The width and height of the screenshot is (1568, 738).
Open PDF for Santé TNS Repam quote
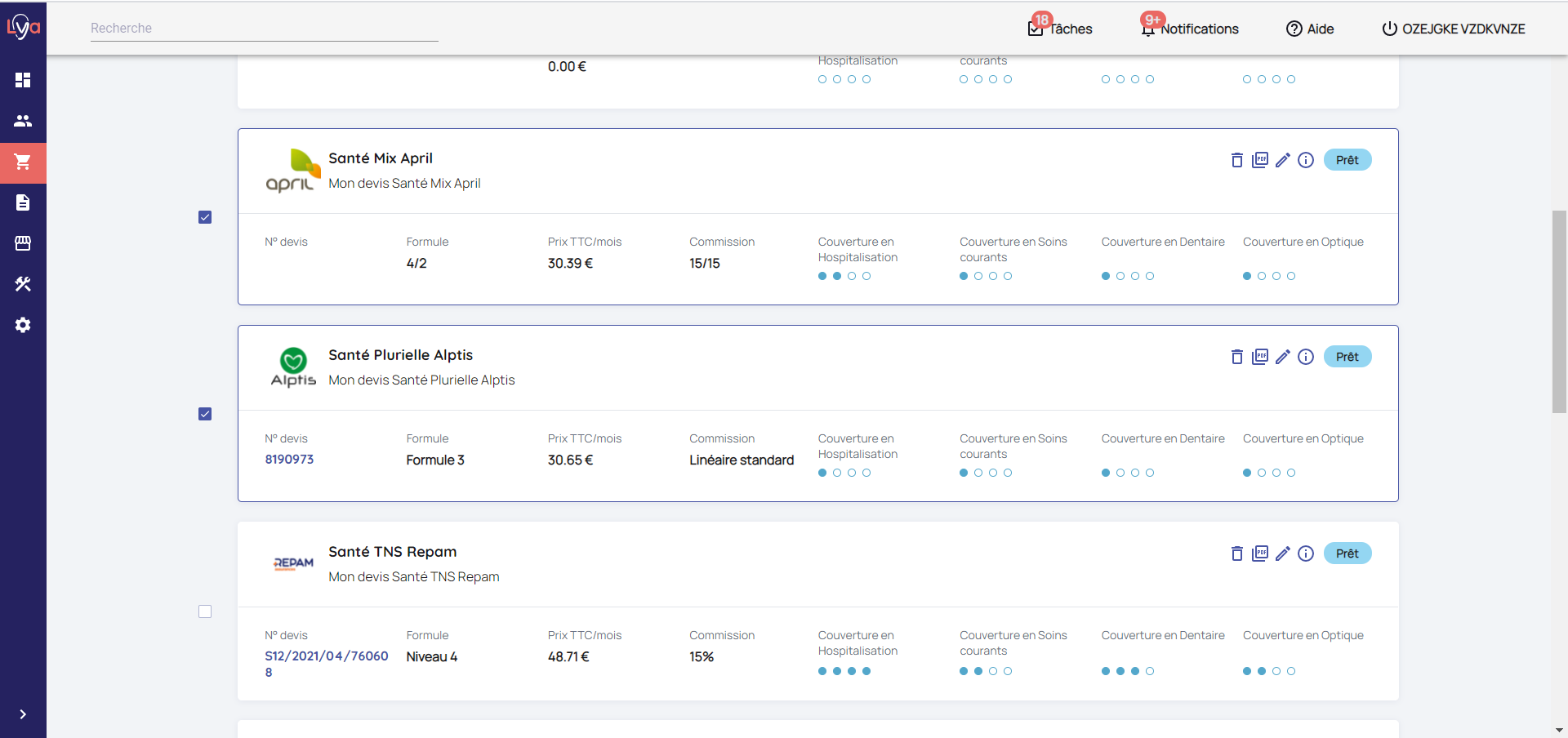pyautogui.click(x=1260, y=553)
